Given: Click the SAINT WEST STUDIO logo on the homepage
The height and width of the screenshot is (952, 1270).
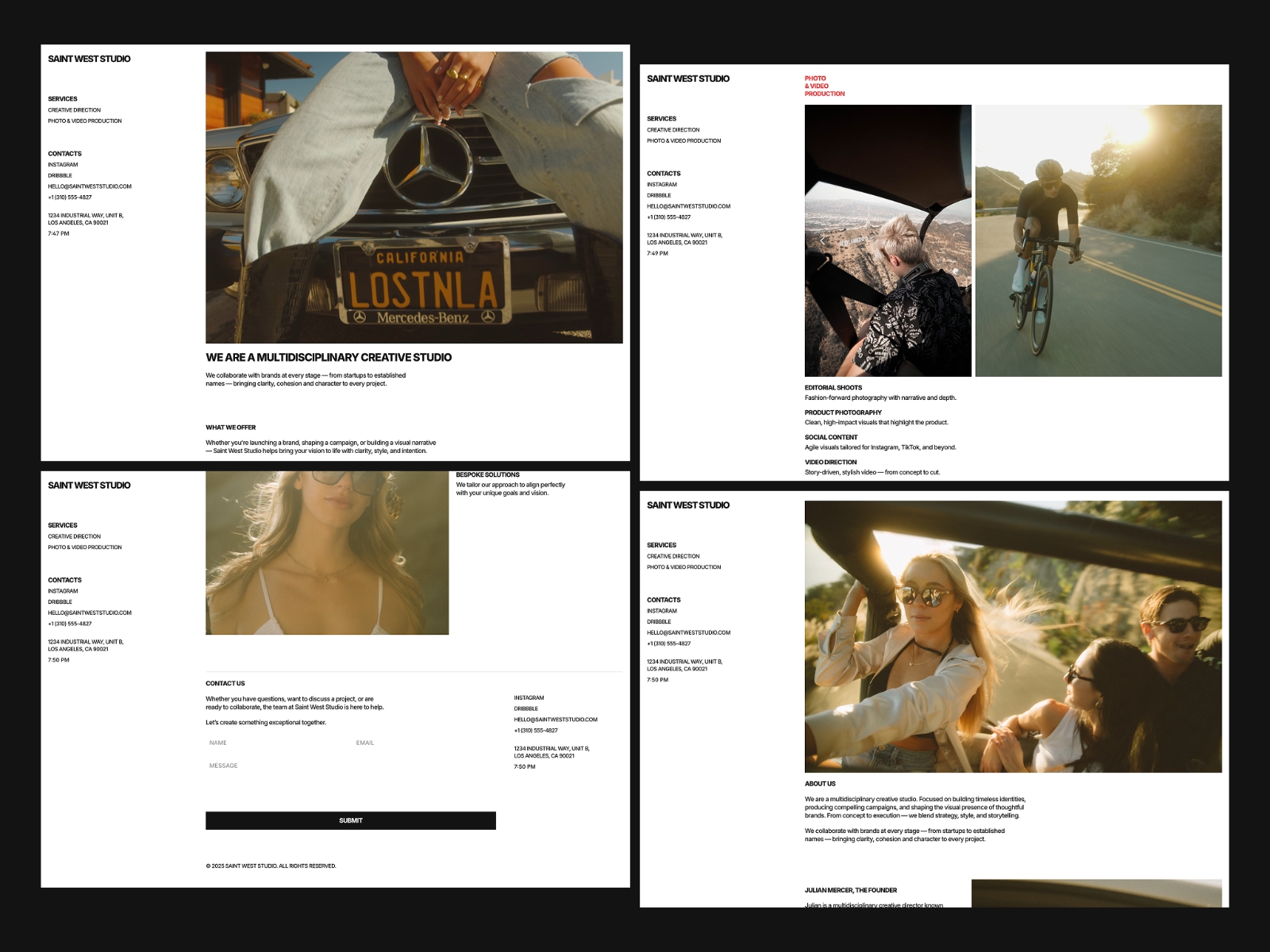Looking at the screenshot, I should pyautogui.click(x=89, y=58).
